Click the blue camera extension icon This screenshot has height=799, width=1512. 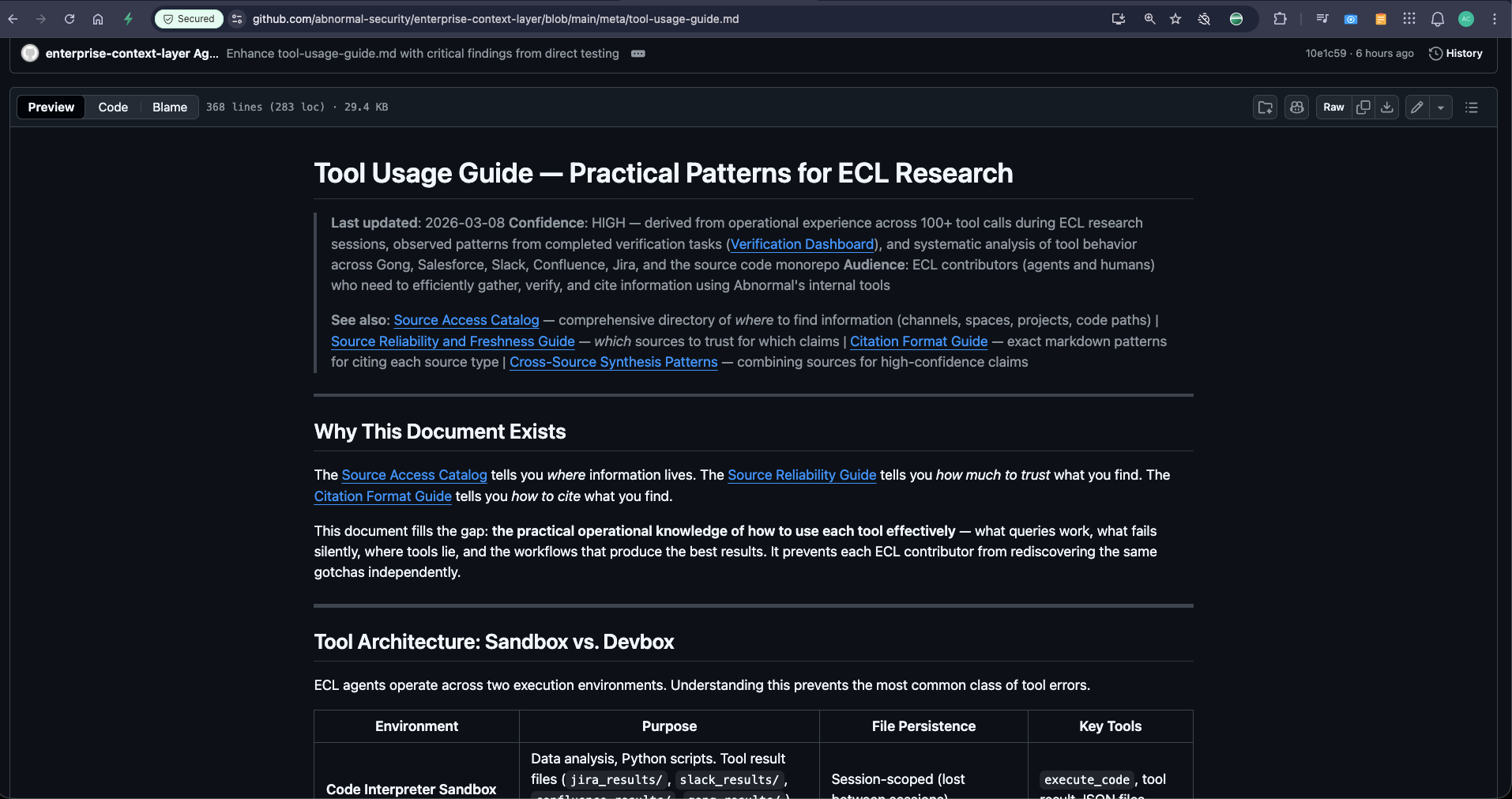click(x=1351, y=19)
